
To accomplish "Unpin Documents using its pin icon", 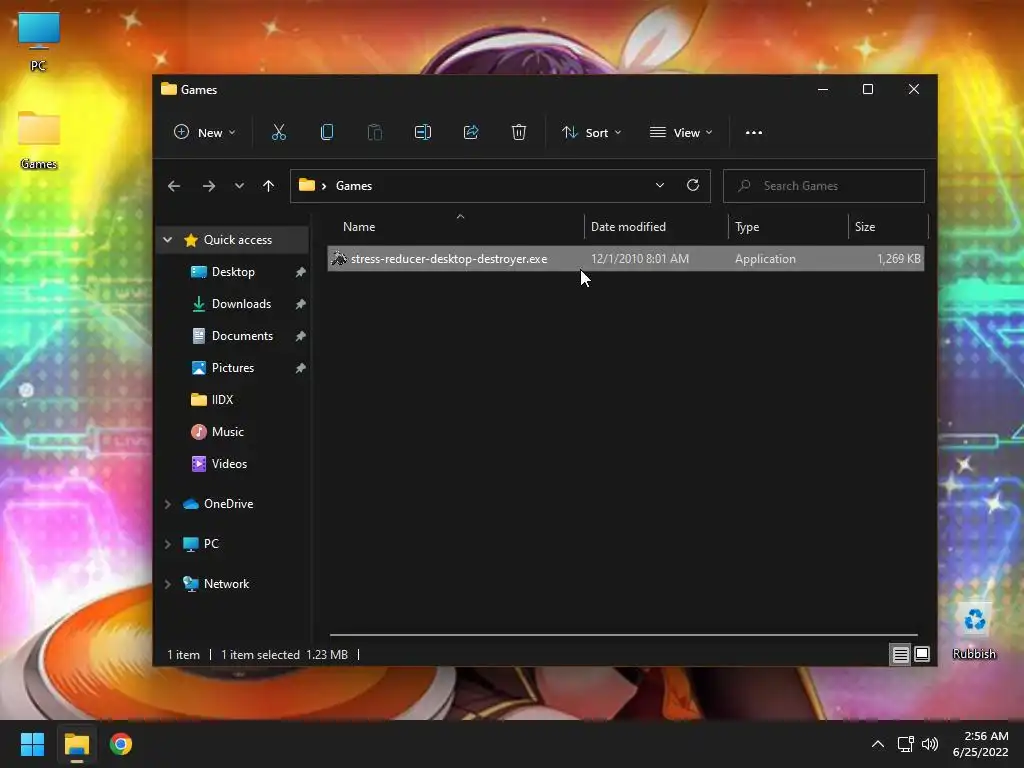I will [300, 336].
